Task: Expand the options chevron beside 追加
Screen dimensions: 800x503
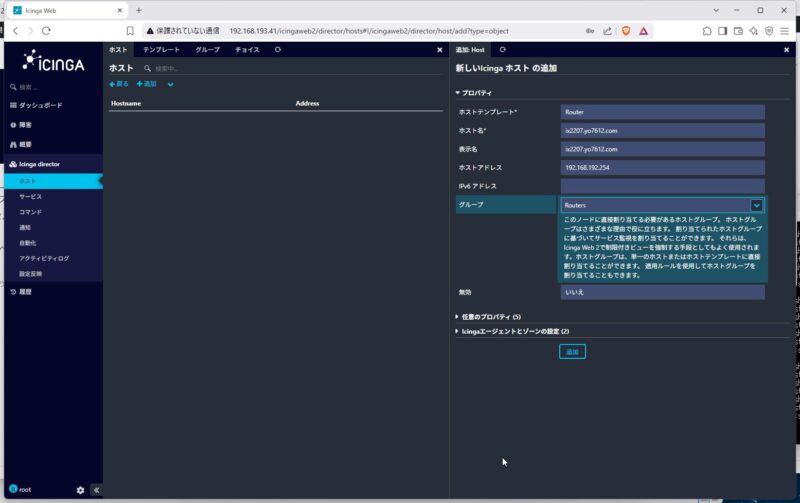Action: (170, 84)
